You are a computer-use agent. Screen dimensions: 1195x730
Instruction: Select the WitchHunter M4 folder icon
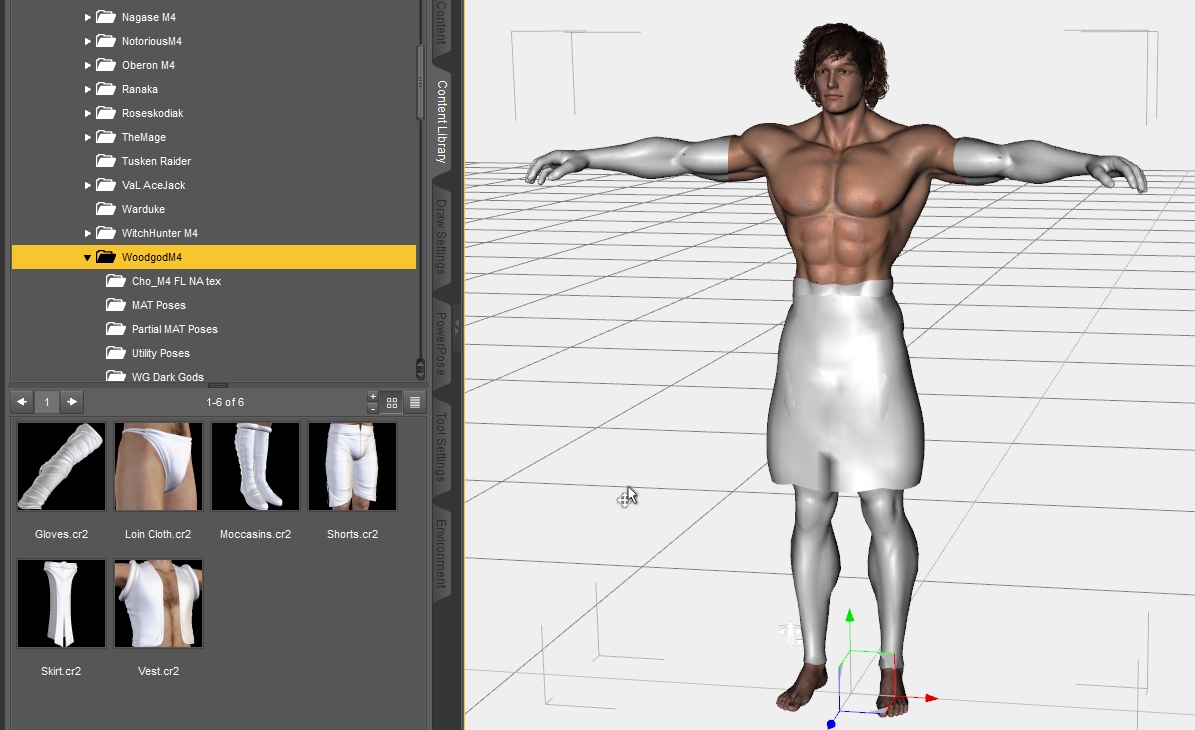click(105, 232)
